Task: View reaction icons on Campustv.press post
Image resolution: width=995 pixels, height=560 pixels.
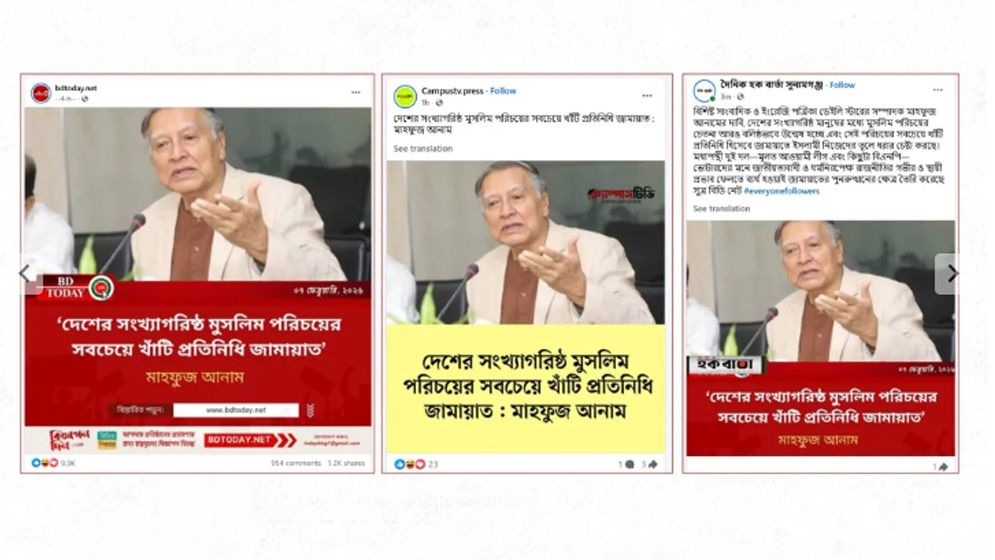Action: pyautogui.click(x=409, y=464)
